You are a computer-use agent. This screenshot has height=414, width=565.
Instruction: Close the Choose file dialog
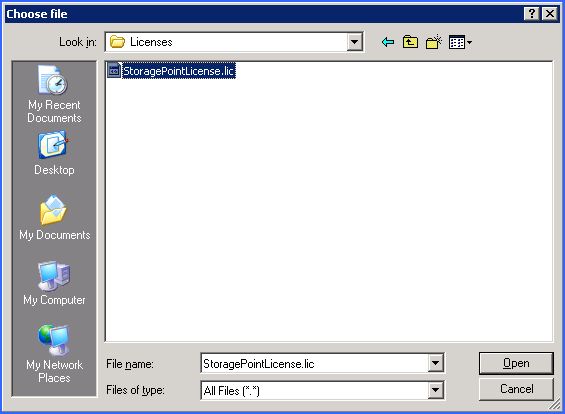point(550,14)
